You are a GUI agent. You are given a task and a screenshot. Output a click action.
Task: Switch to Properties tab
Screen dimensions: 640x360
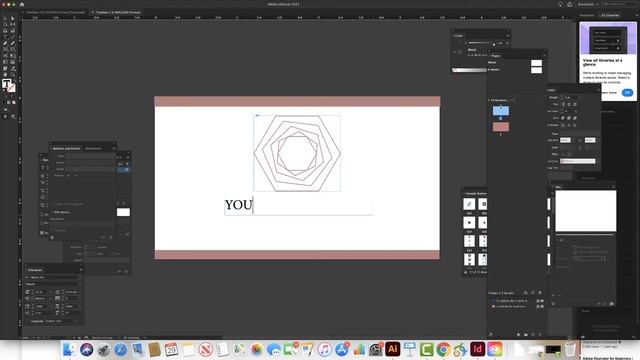pos(587,15)
